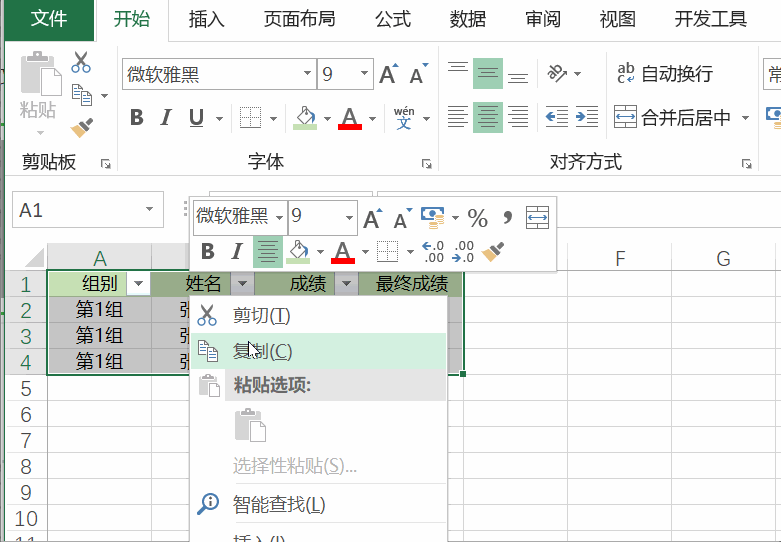Click mini toolbar accounting format icon
This screenshot has height=542, width=781.
432,218
